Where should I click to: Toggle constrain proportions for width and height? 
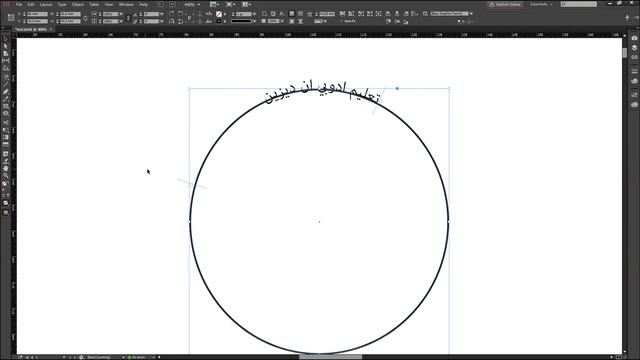[x=85, y=18]
